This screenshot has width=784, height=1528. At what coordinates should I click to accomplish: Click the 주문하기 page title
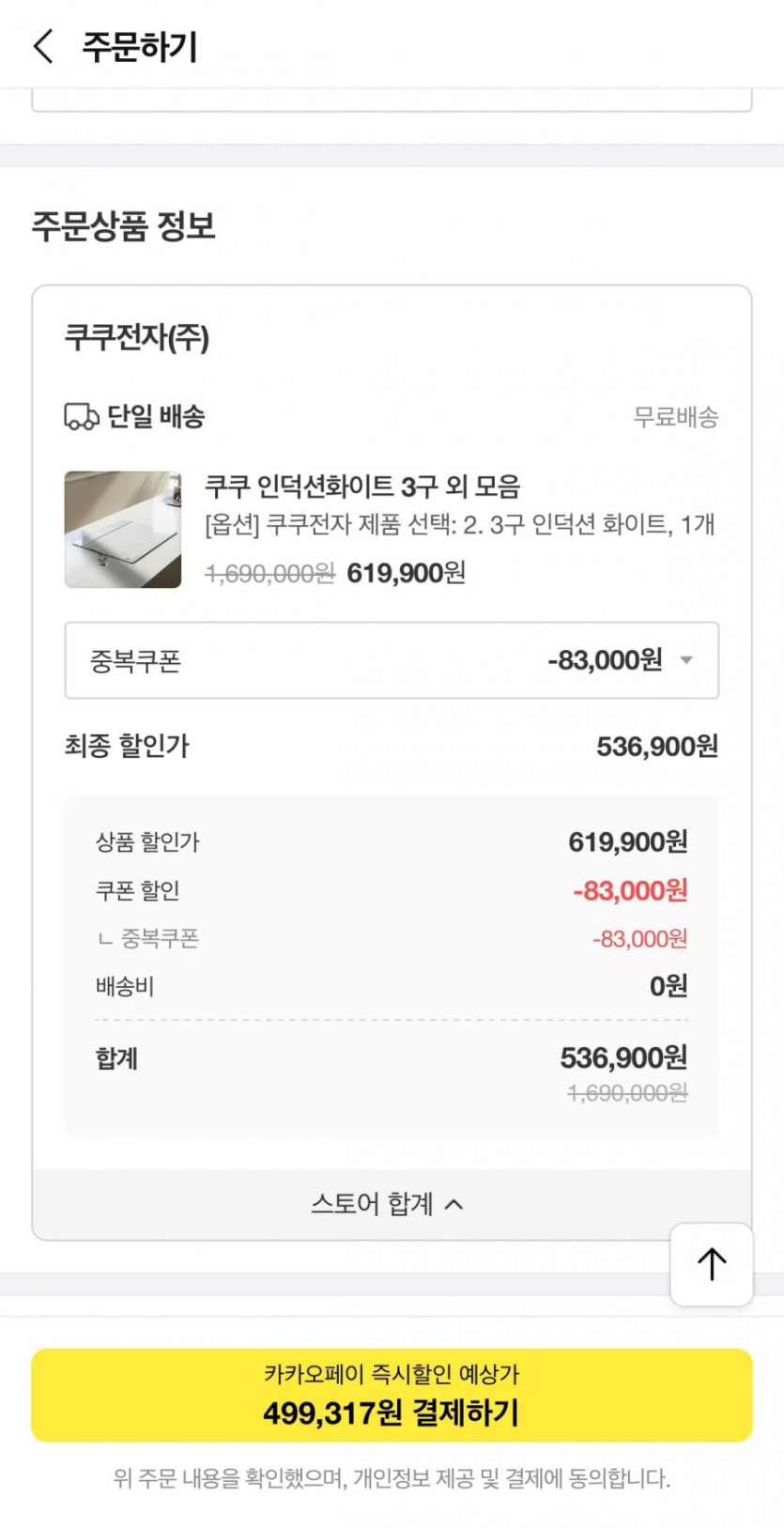pyautogui.click(x=140, y=47)
